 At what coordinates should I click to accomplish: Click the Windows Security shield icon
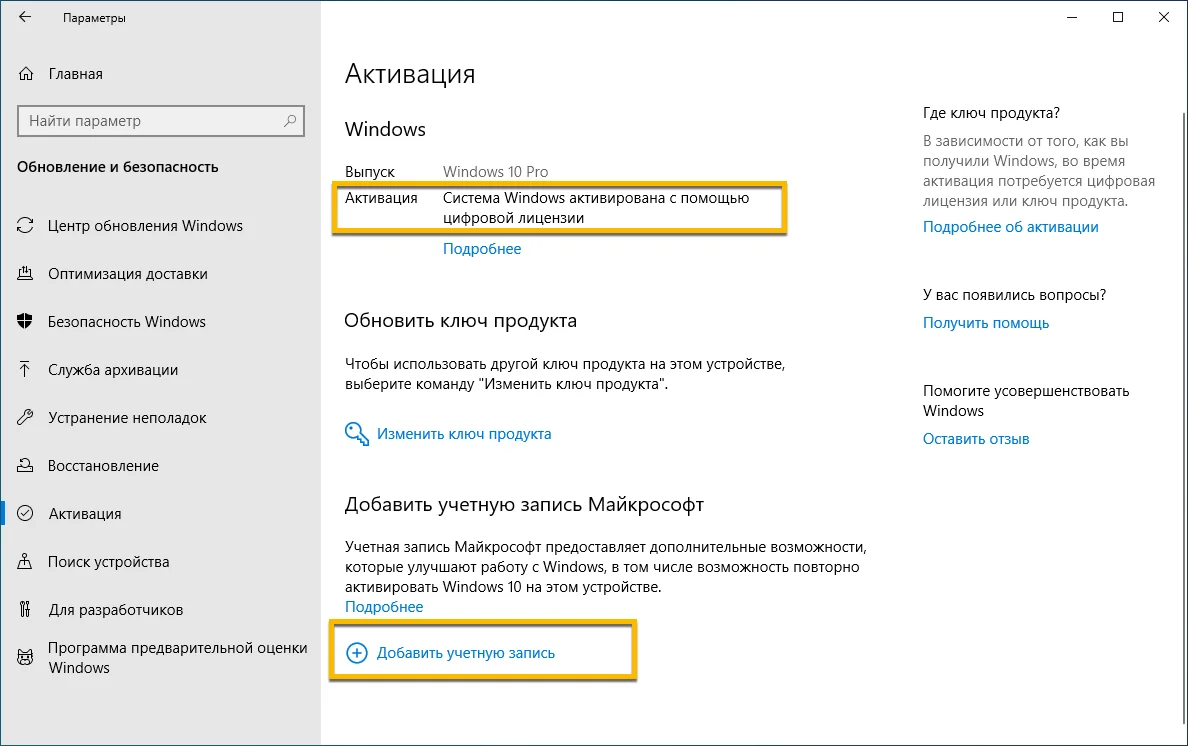point(26,322)
